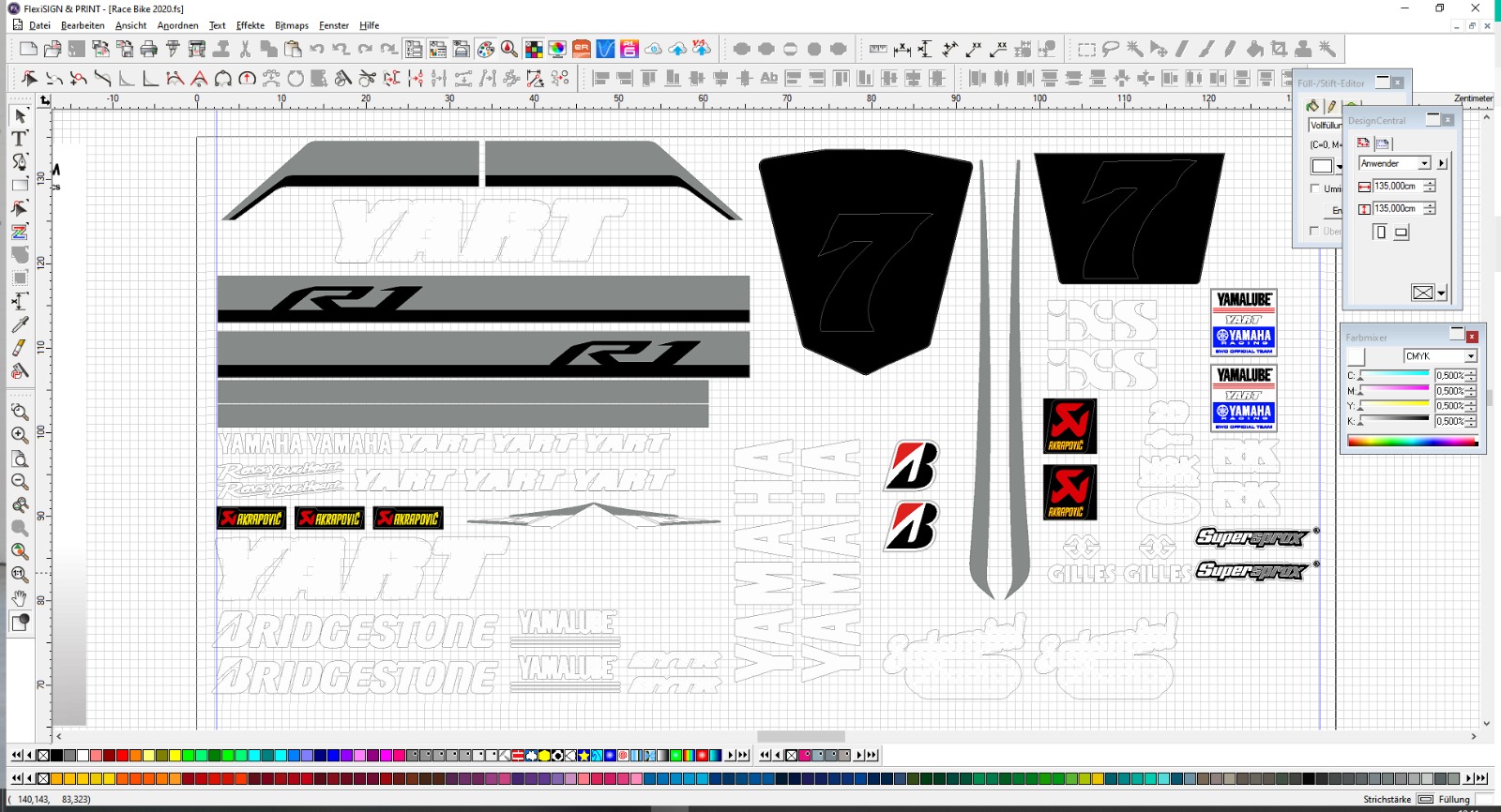This screenshot has width=1501, height=812.
Task: Expand the Anwender page size dropdown
Action: tap(1423, 163)
